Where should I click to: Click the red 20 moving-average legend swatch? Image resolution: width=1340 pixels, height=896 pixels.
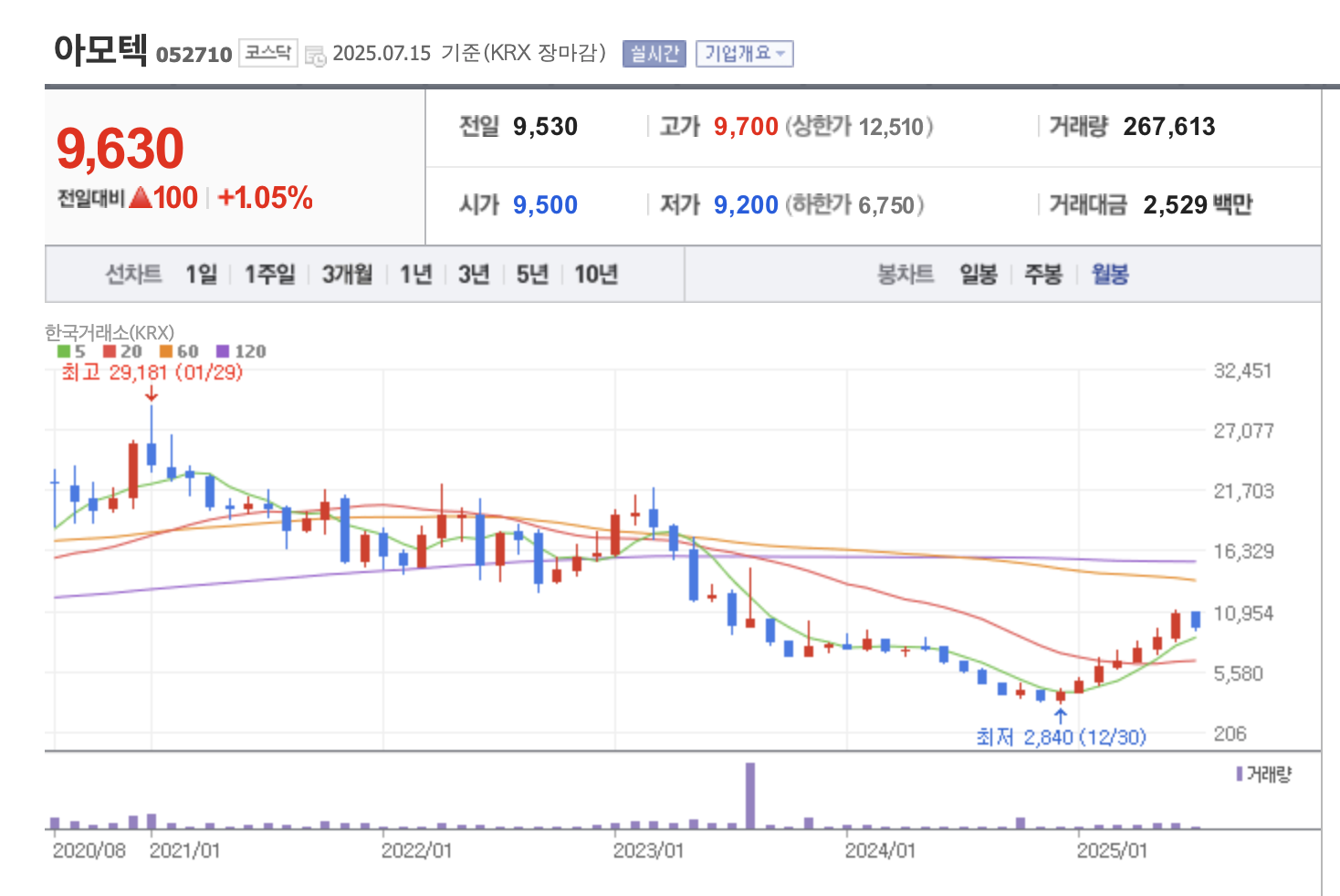(x=110, y=351)
